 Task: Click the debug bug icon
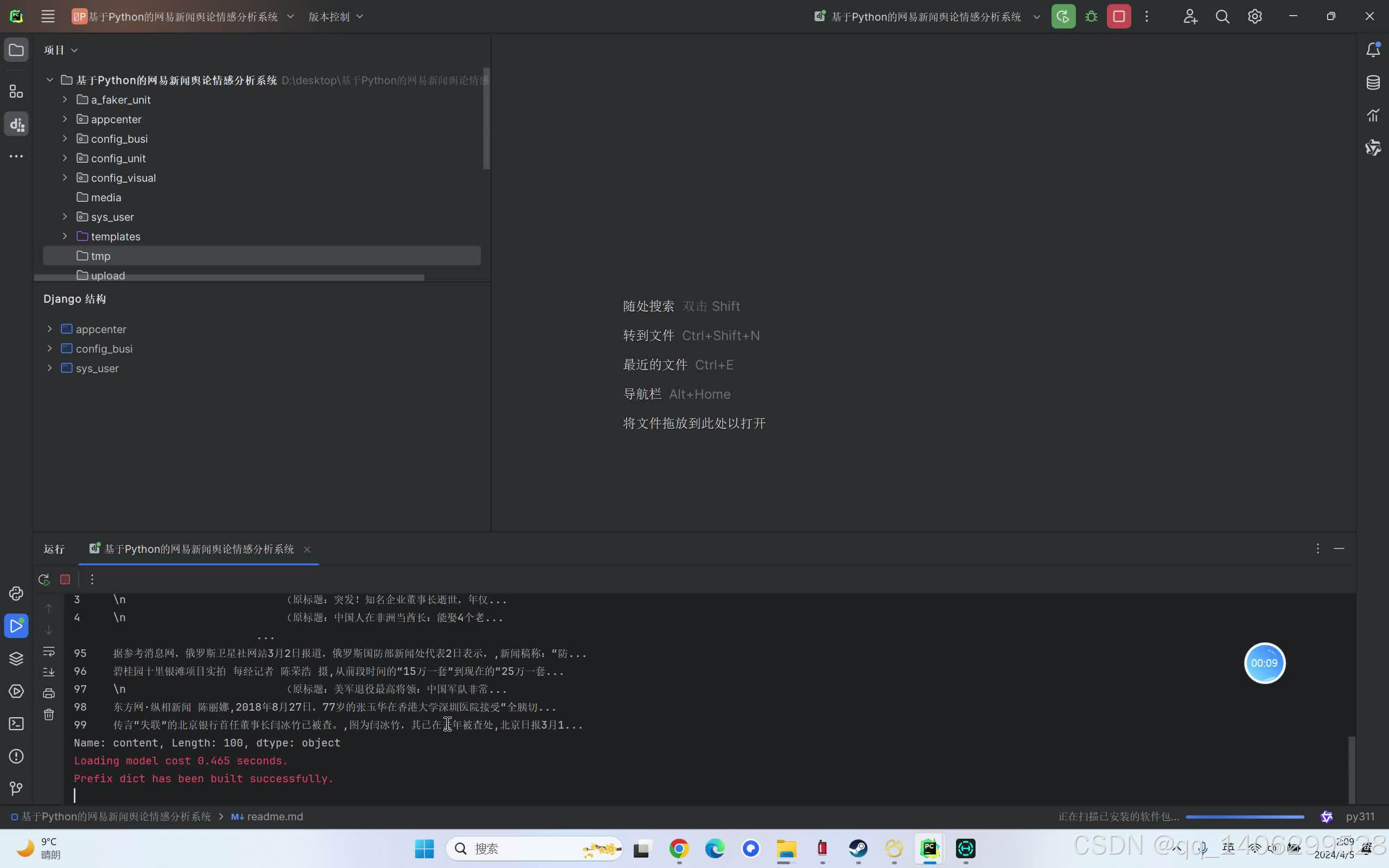(1091, 17)
